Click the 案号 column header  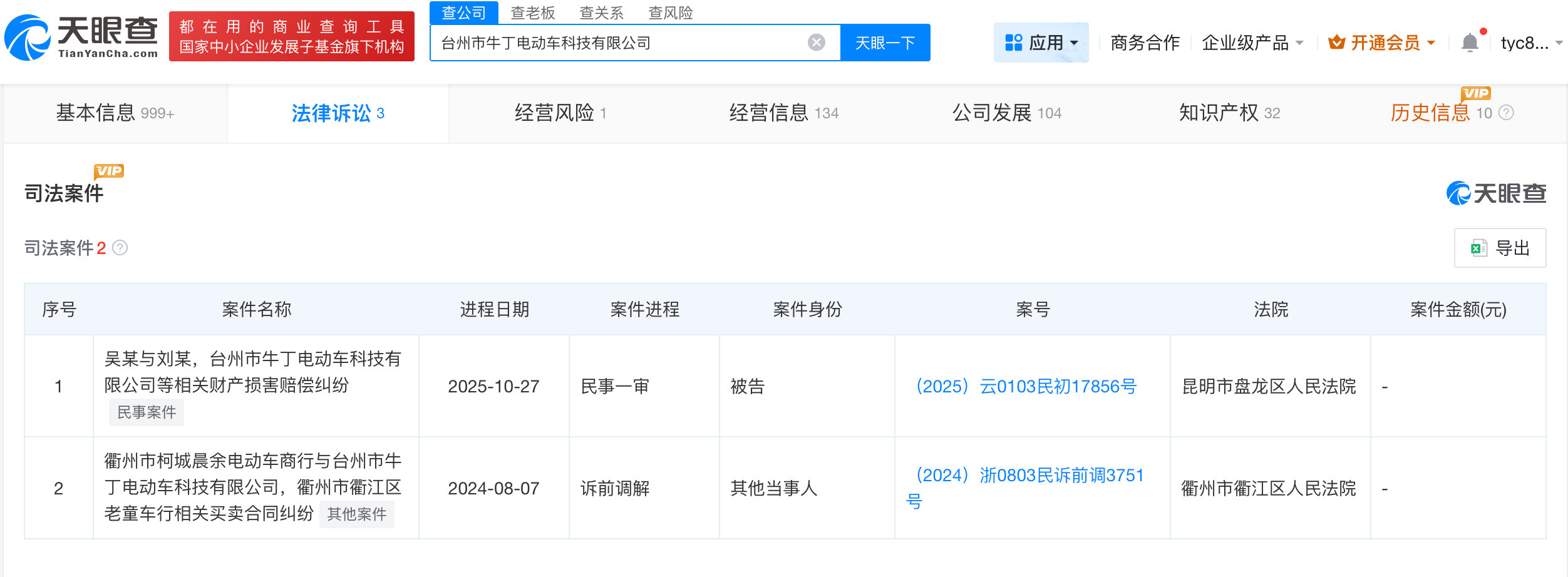point(1033,309)
